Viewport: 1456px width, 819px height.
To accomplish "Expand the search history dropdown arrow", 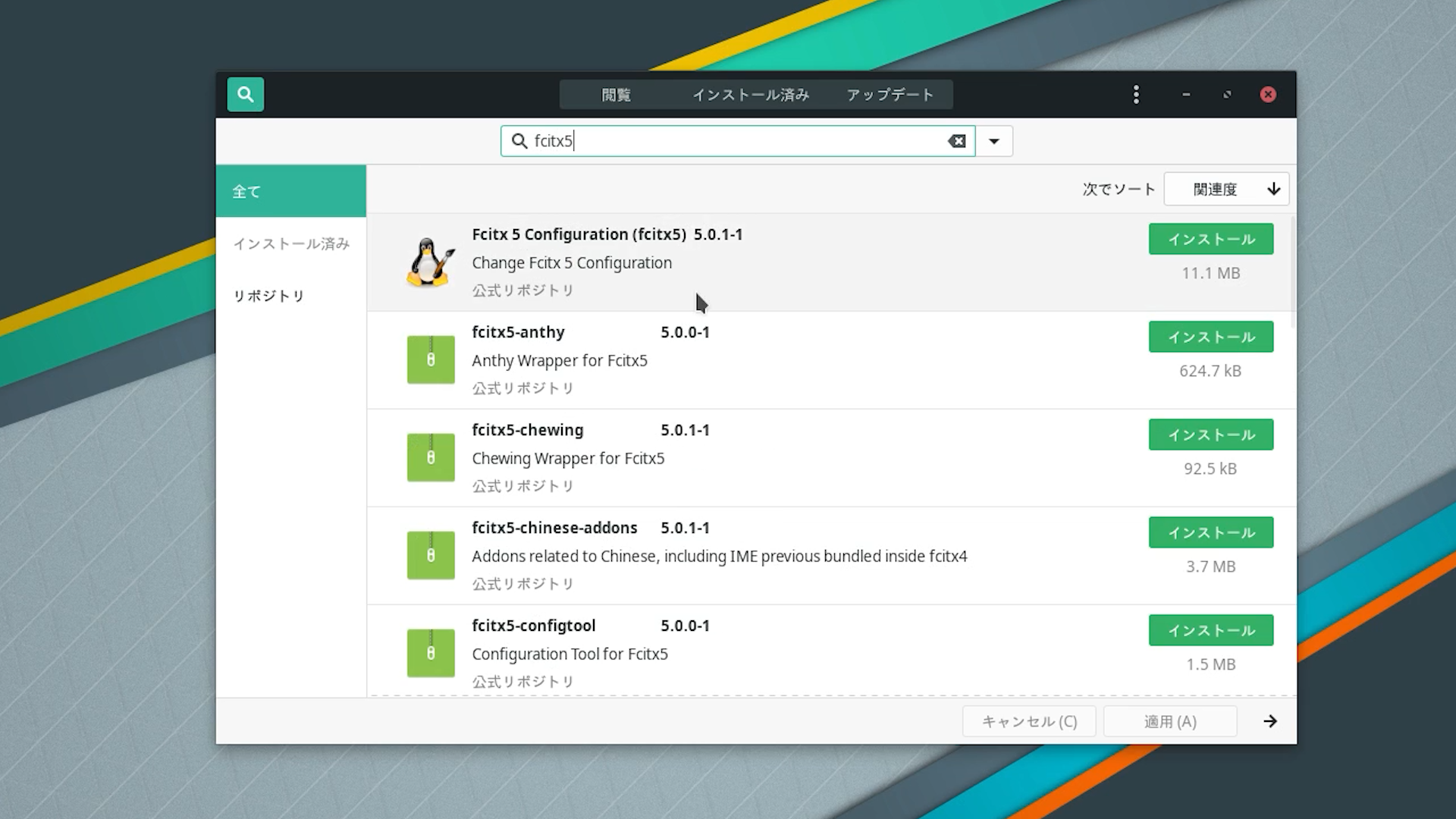I will (x=993, y=141).
